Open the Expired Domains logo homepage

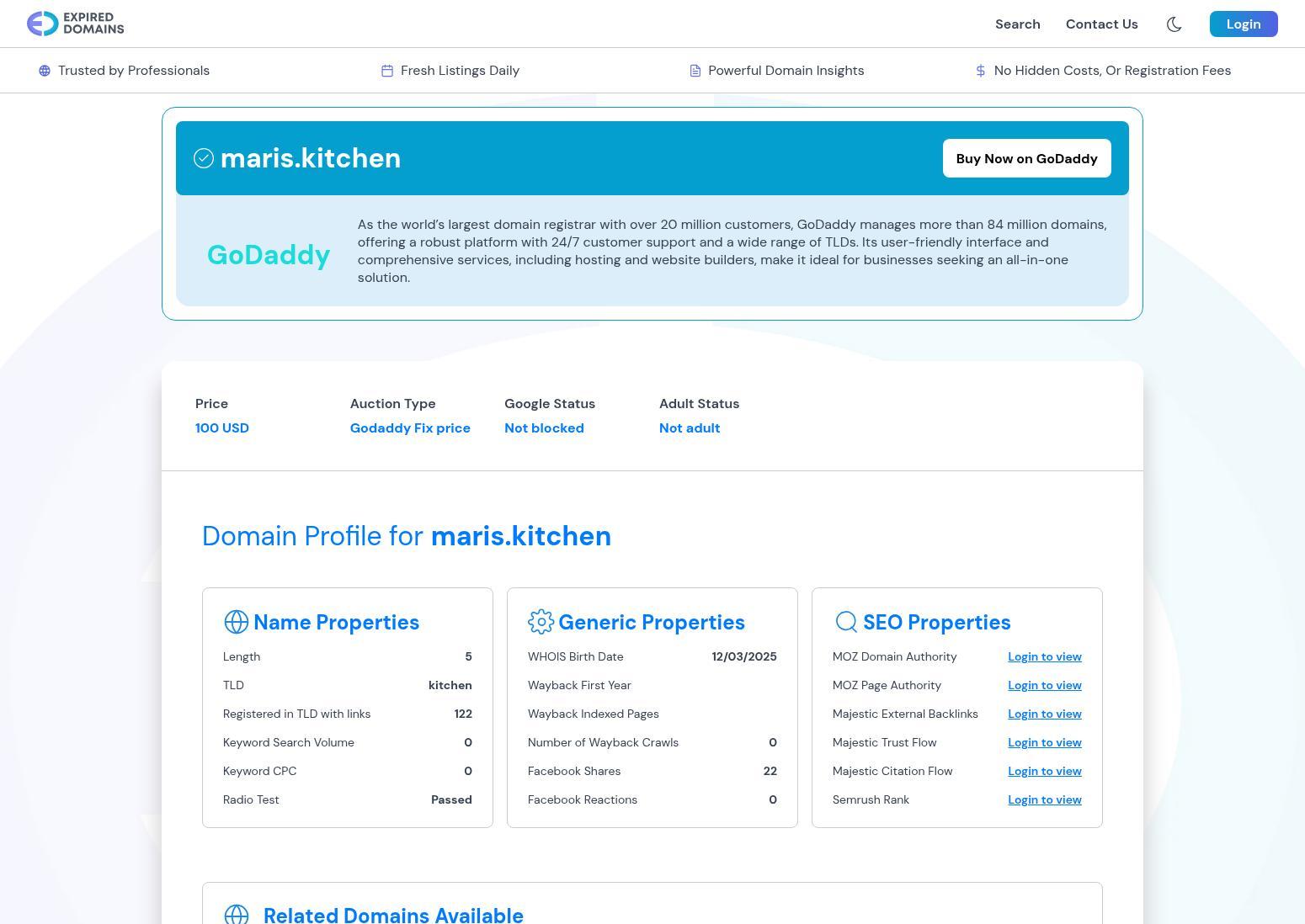pos(75,24)
